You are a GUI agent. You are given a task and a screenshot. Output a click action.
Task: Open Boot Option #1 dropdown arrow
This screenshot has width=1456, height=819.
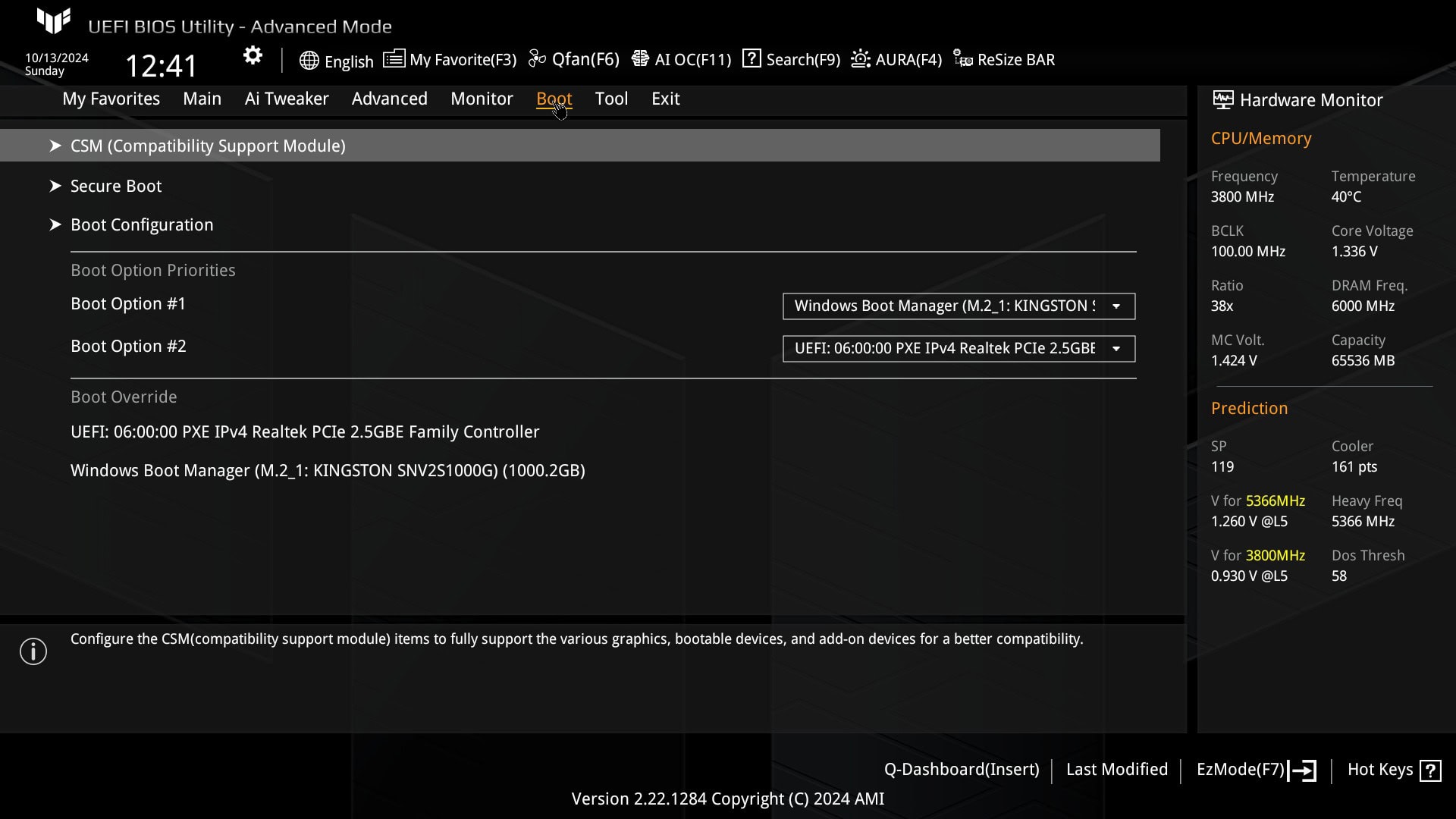[x=1116, y=306]
